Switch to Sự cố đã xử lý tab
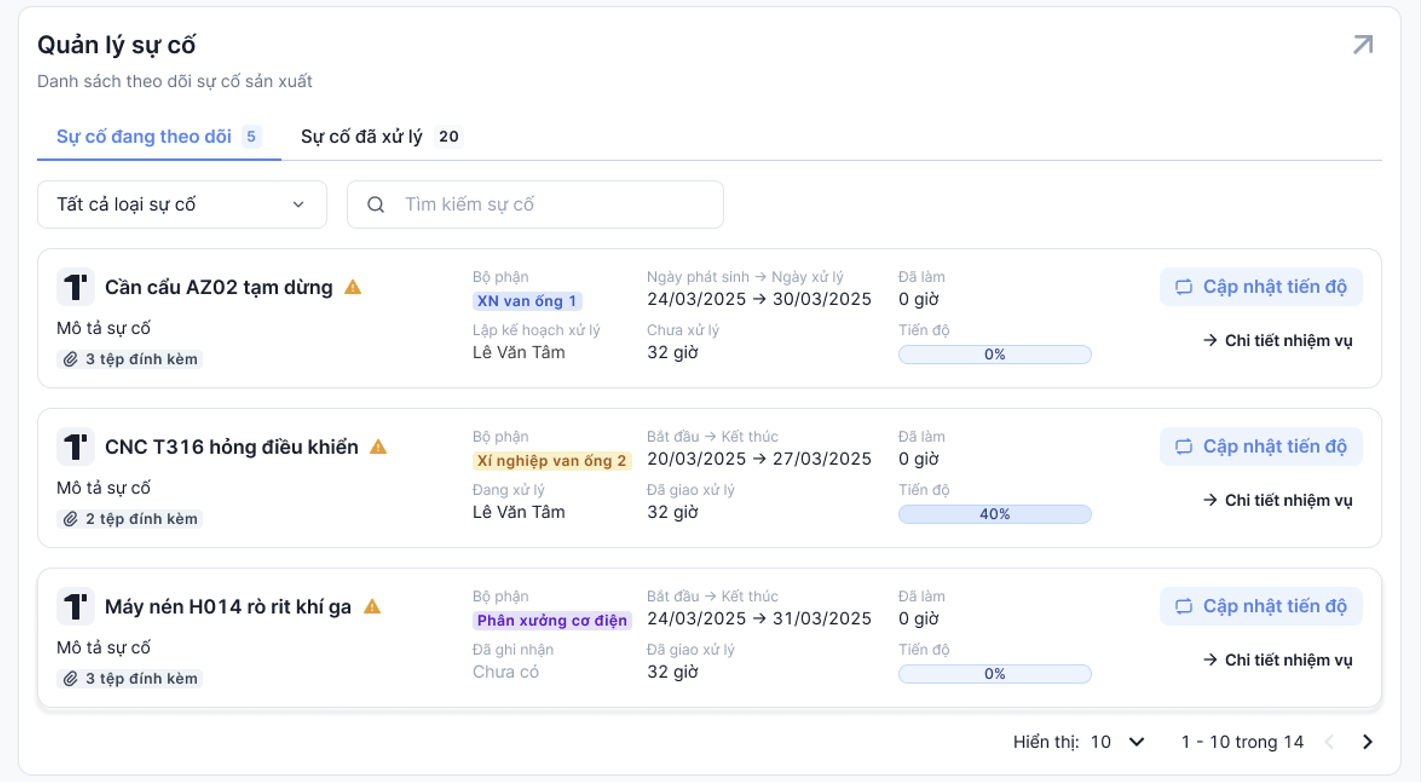Image resolution: width=1421 pixels, height=782 pixels. tap(380, 137)
